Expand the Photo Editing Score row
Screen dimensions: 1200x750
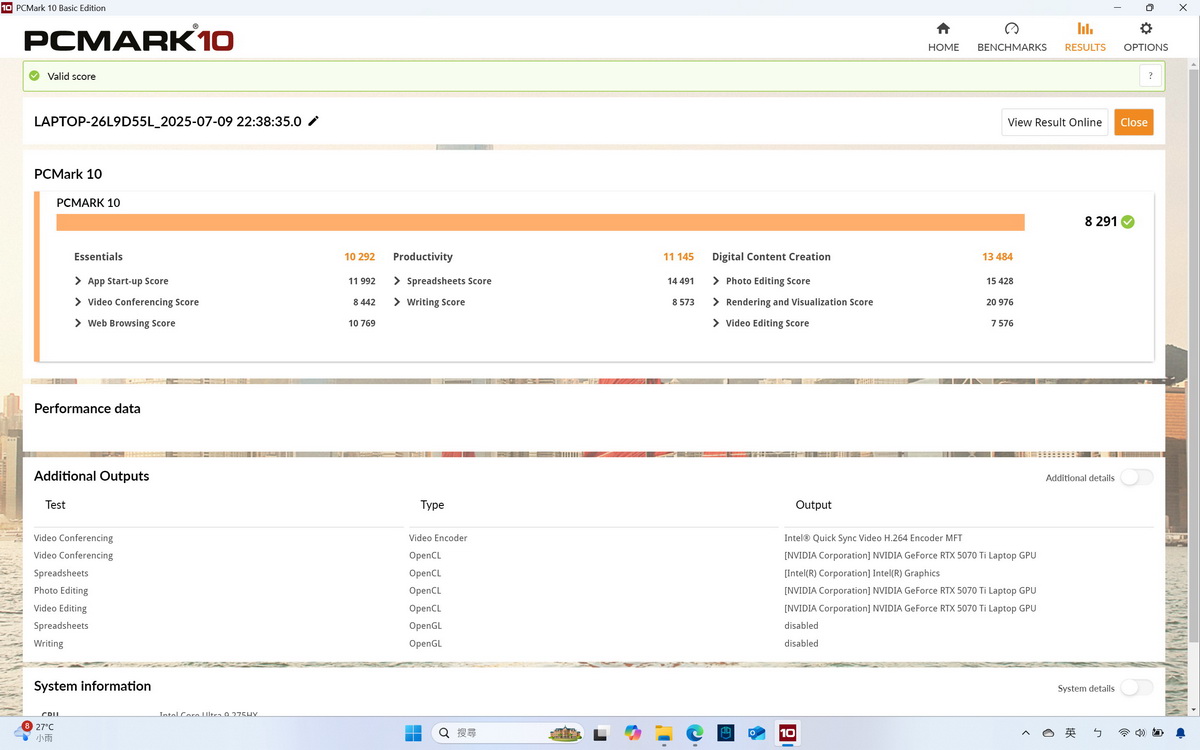[716, 281]
